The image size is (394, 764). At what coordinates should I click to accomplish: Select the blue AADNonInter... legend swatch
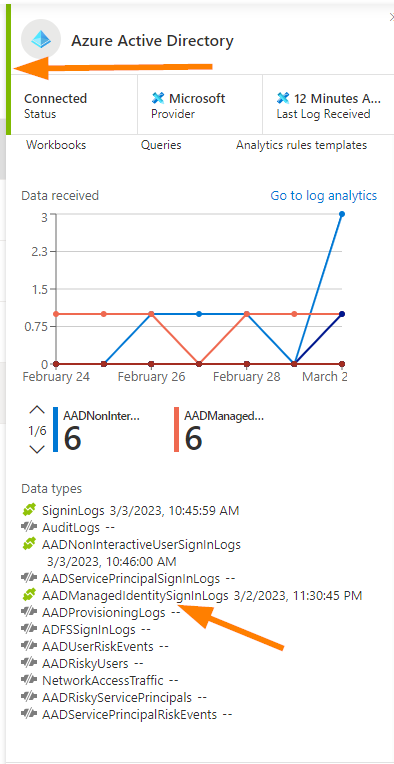click(x=56, y=429)
